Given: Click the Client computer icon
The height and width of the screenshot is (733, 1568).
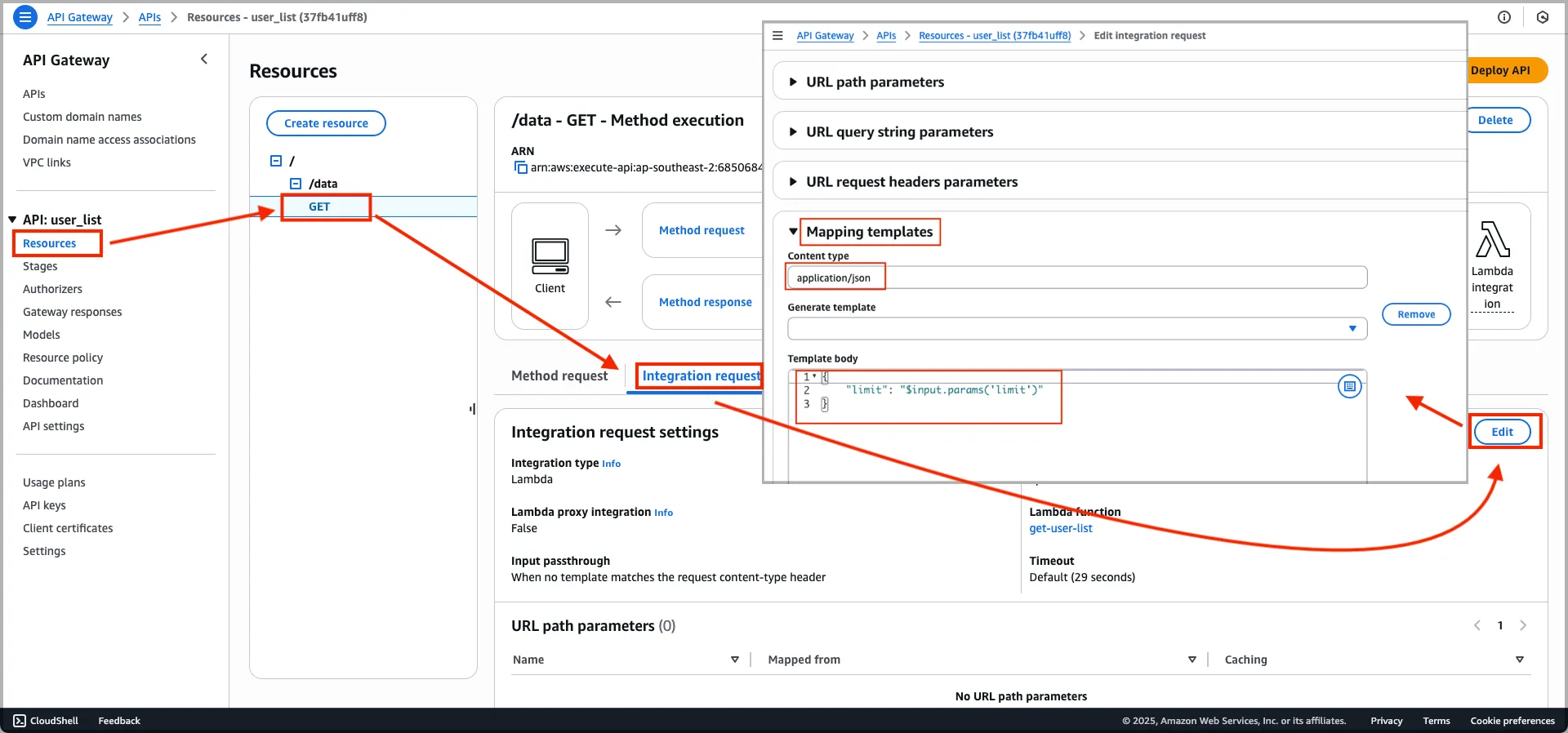Looking at the screenshot, I should 550,256.
